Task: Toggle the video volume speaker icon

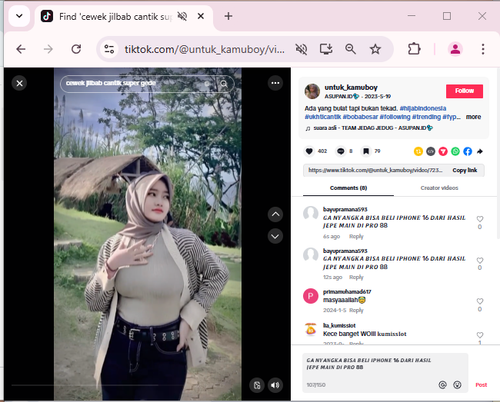Action: click(275, 385)
